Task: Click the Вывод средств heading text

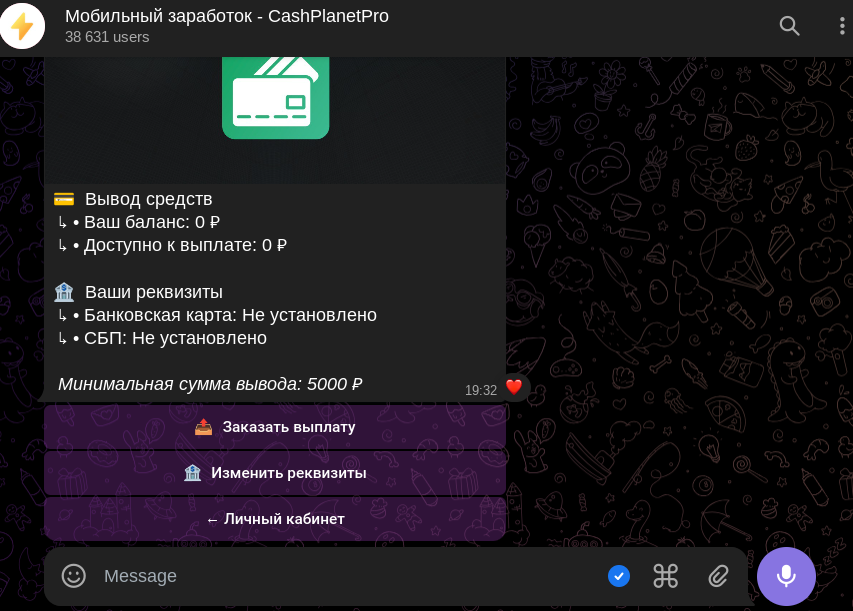Action: [149, 199]
